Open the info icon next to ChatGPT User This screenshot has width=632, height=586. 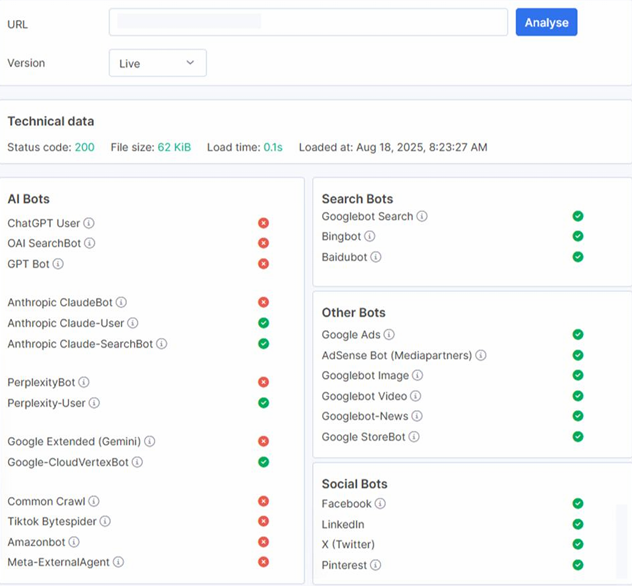click(89, 223)
